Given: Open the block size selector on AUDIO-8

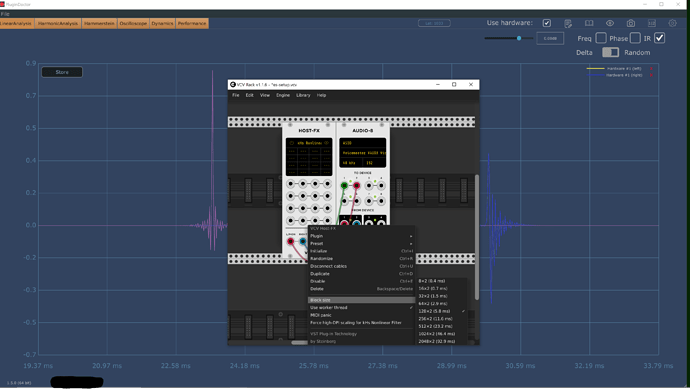Looking at the screenshot, I should 374,163.
